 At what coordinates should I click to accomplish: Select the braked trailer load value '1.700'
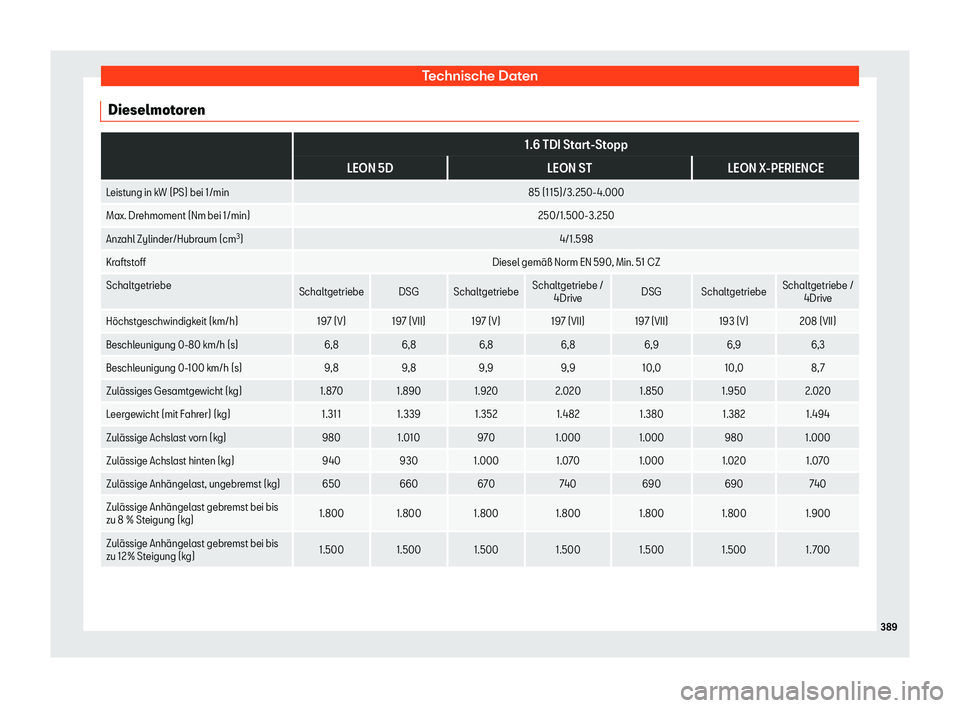click(817, 549)
